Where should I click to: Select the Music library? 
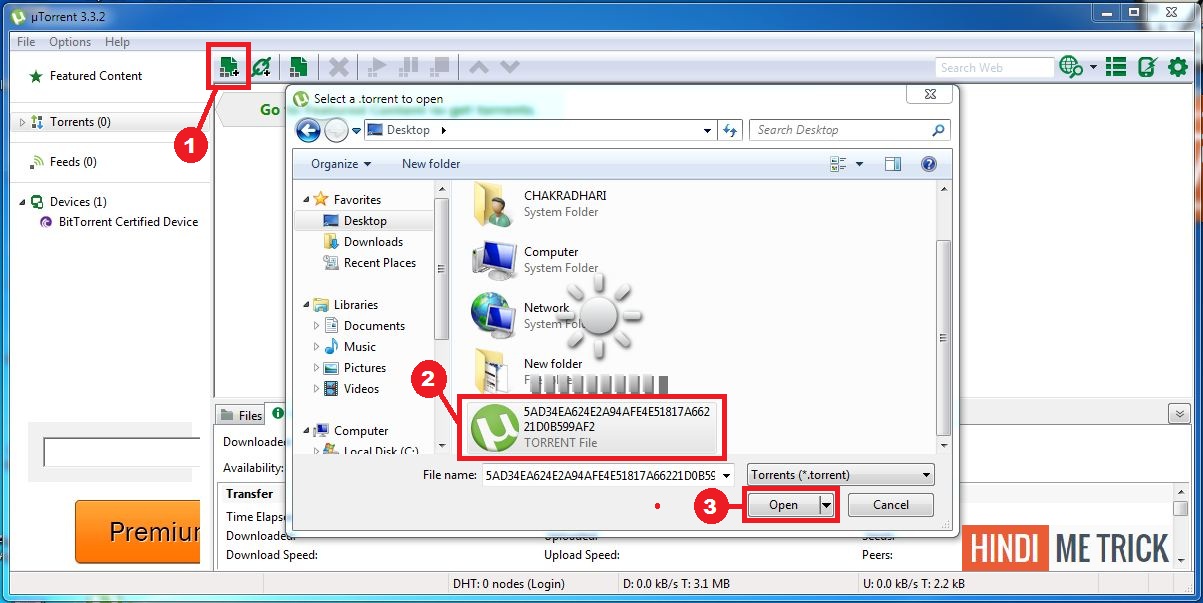(360, 347)
